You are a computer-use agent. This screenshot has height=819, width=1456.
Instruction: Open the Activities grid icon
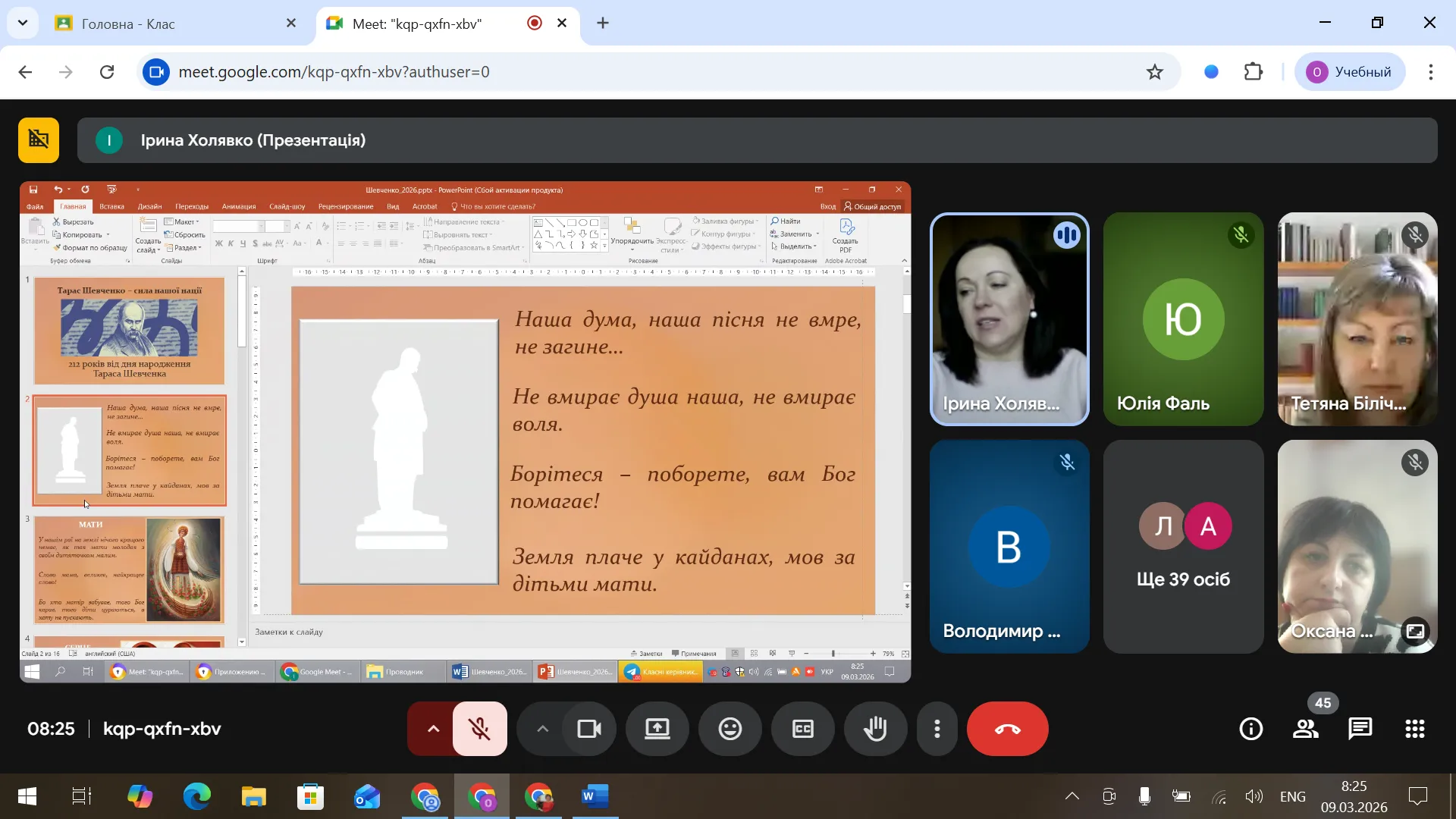click(1414, 729)
